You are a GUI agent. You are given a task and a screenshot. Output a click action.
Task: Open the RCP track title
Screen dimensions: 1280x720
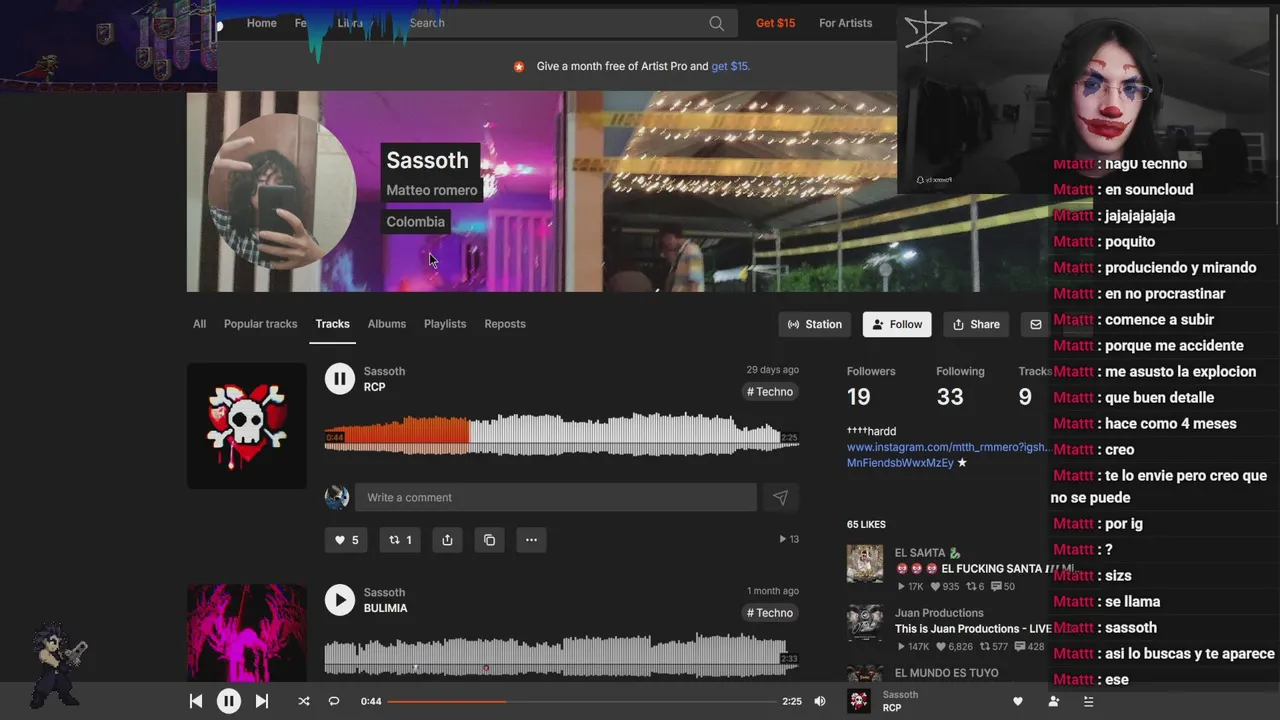(x=375, y=387)
